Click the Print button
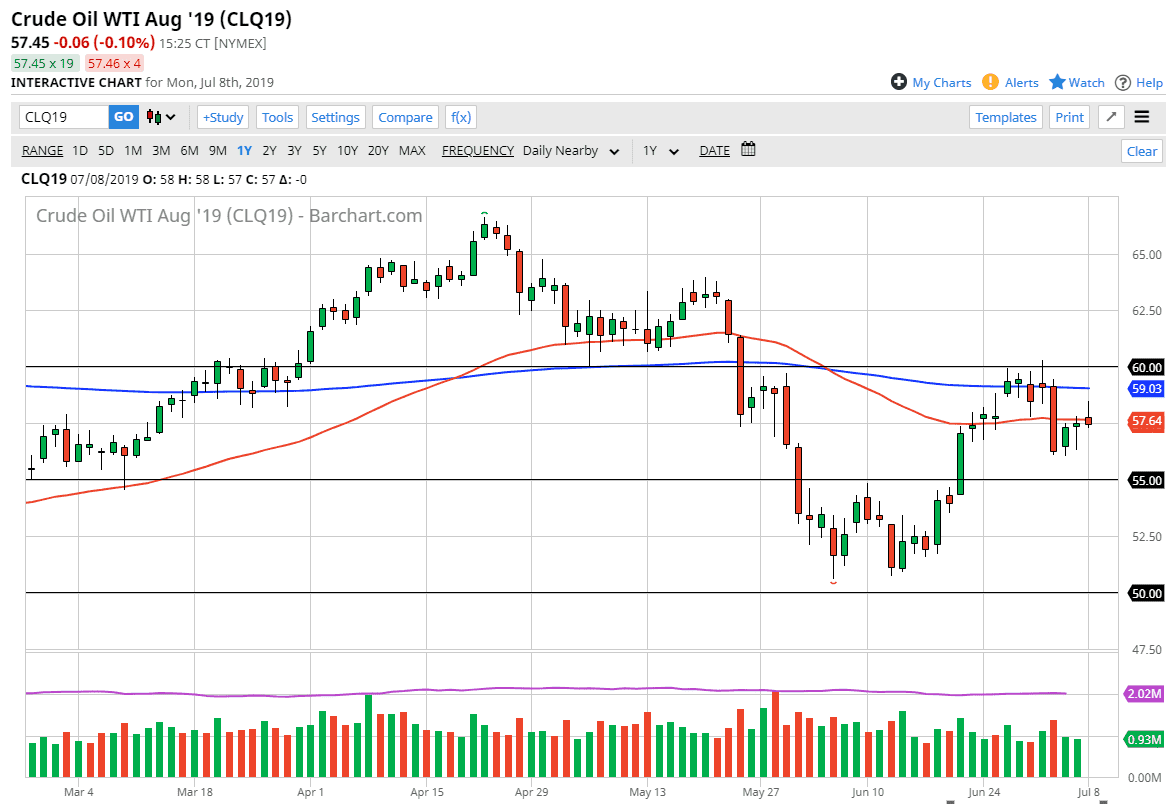This screenshot has height=804, width=1166. 1069,117
